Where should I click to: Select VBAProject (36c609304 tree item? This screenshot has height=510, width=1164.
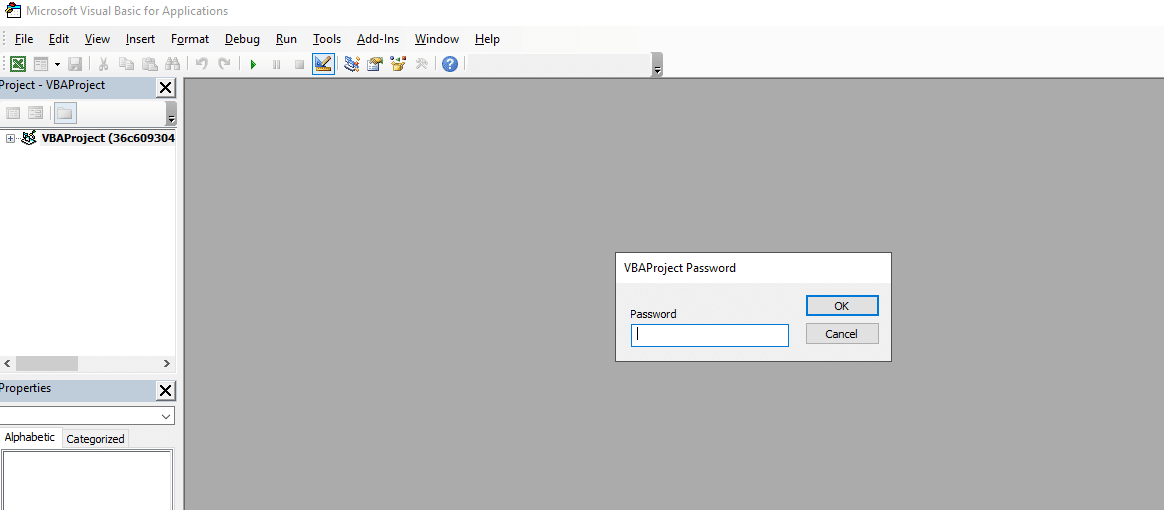coord(108,138)
